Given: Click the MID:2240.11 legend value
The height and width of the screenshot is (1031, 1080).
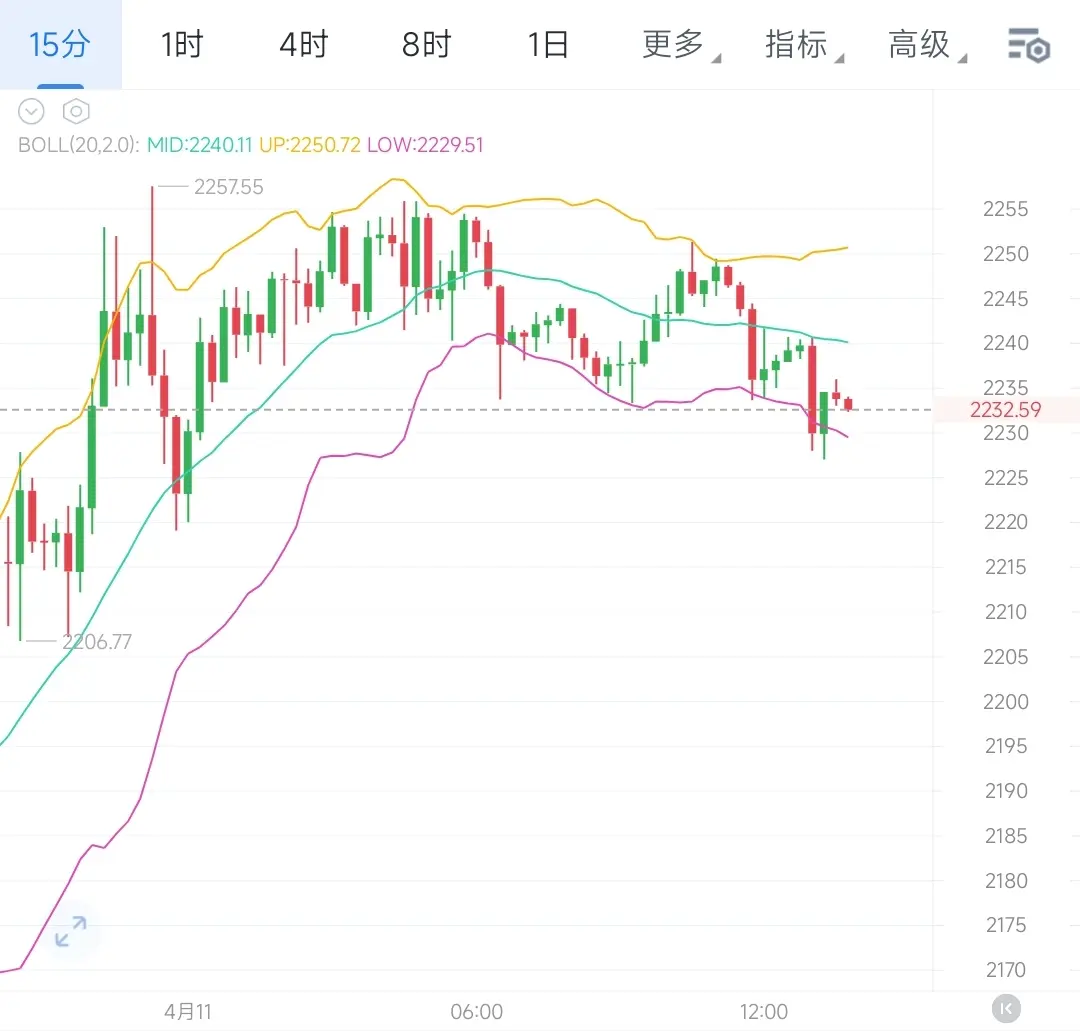Looking at the screenshot, I should click(199, 145).
